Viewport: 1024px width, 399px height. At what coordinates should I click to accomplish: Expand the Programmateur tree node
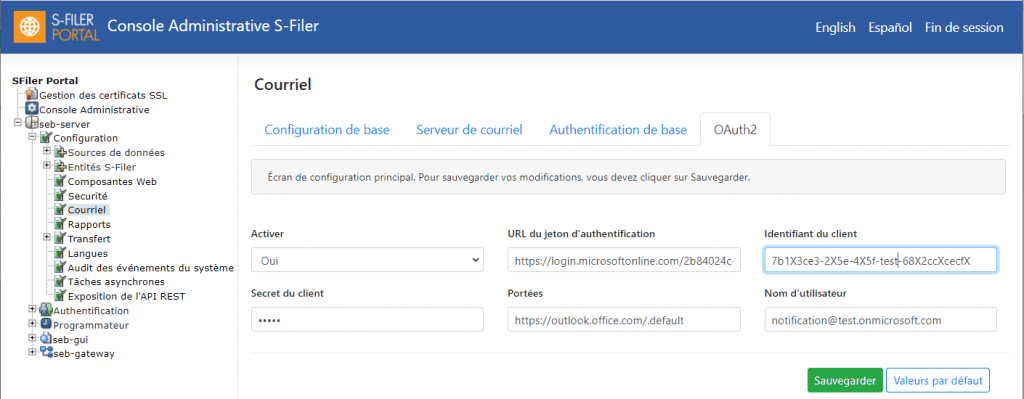click(32, 323)
